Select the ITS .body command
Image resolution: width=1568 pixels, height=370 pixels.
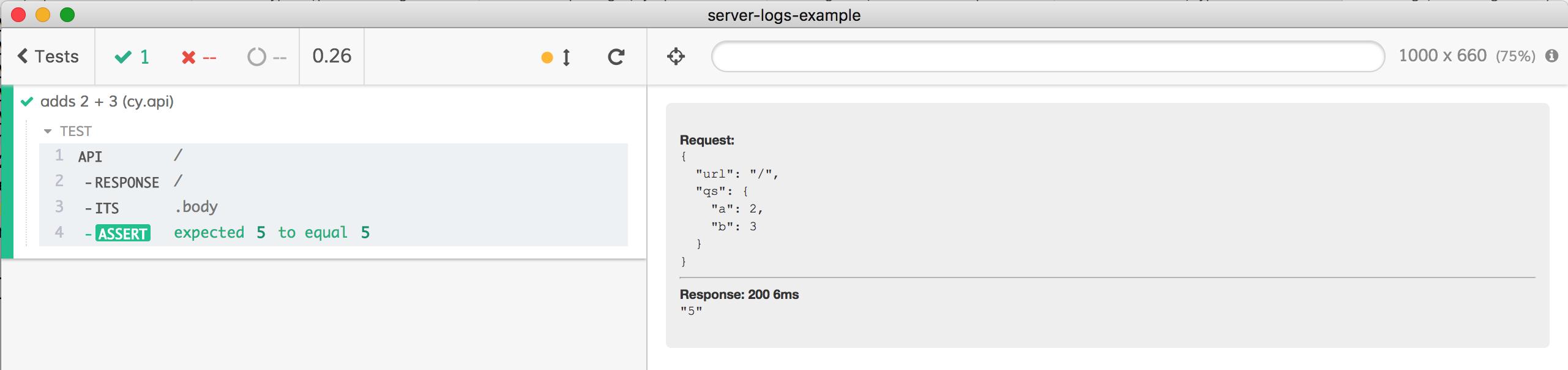333,208
